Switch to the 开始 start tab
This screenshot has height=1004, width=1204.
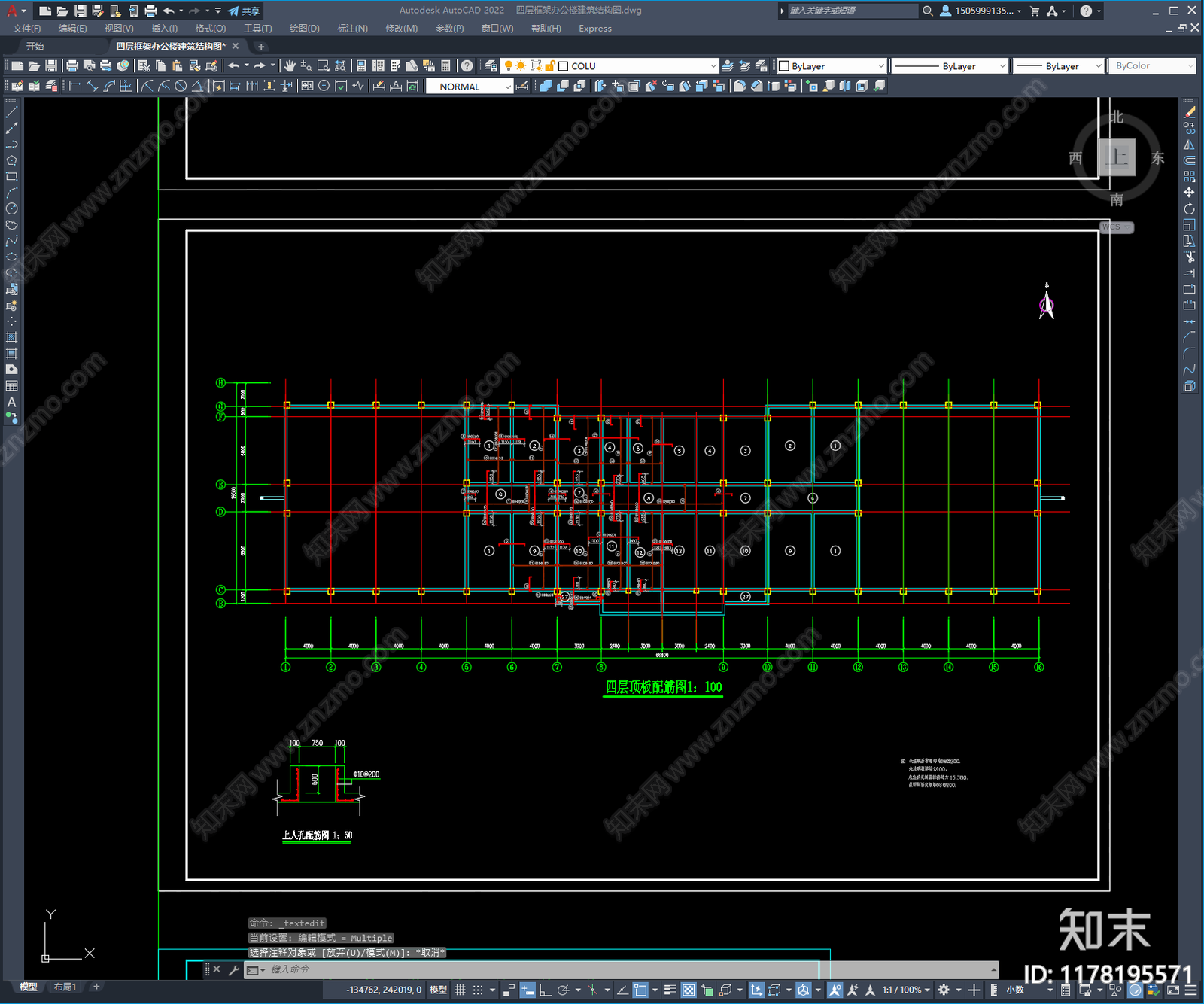[x=35, y=47]
